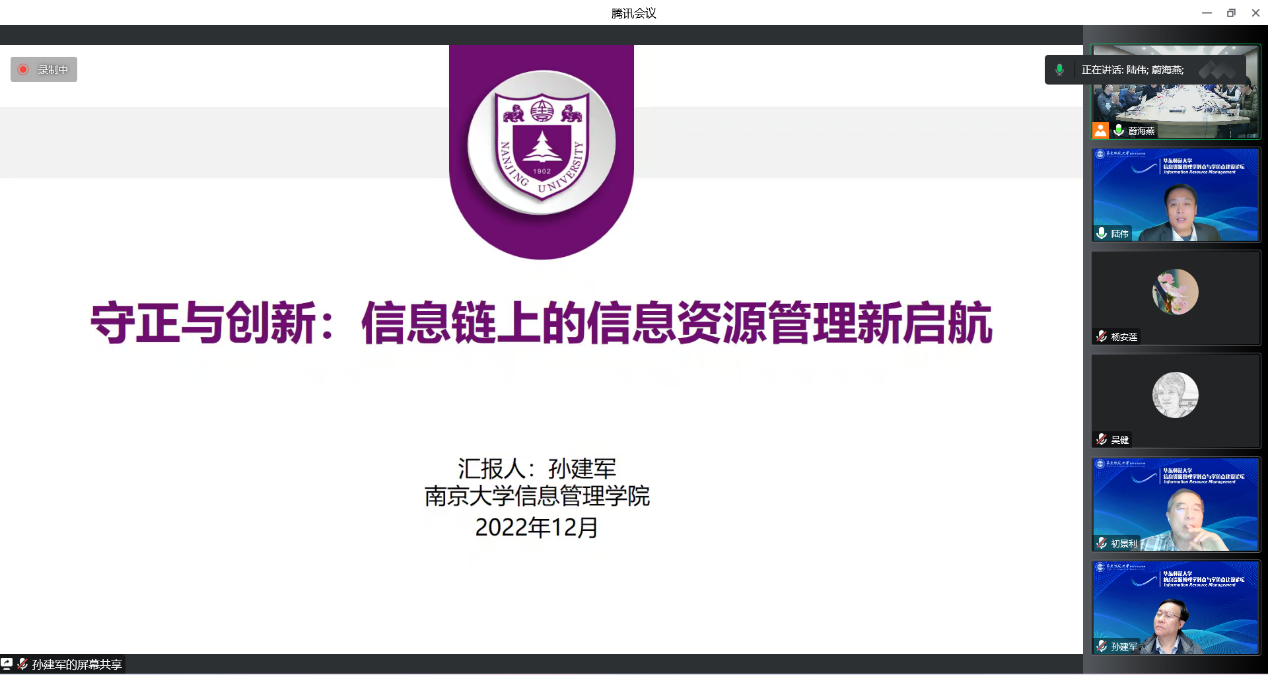
Task: Click the green microphone icon in speaking banner
Action: coord(1060,70)
